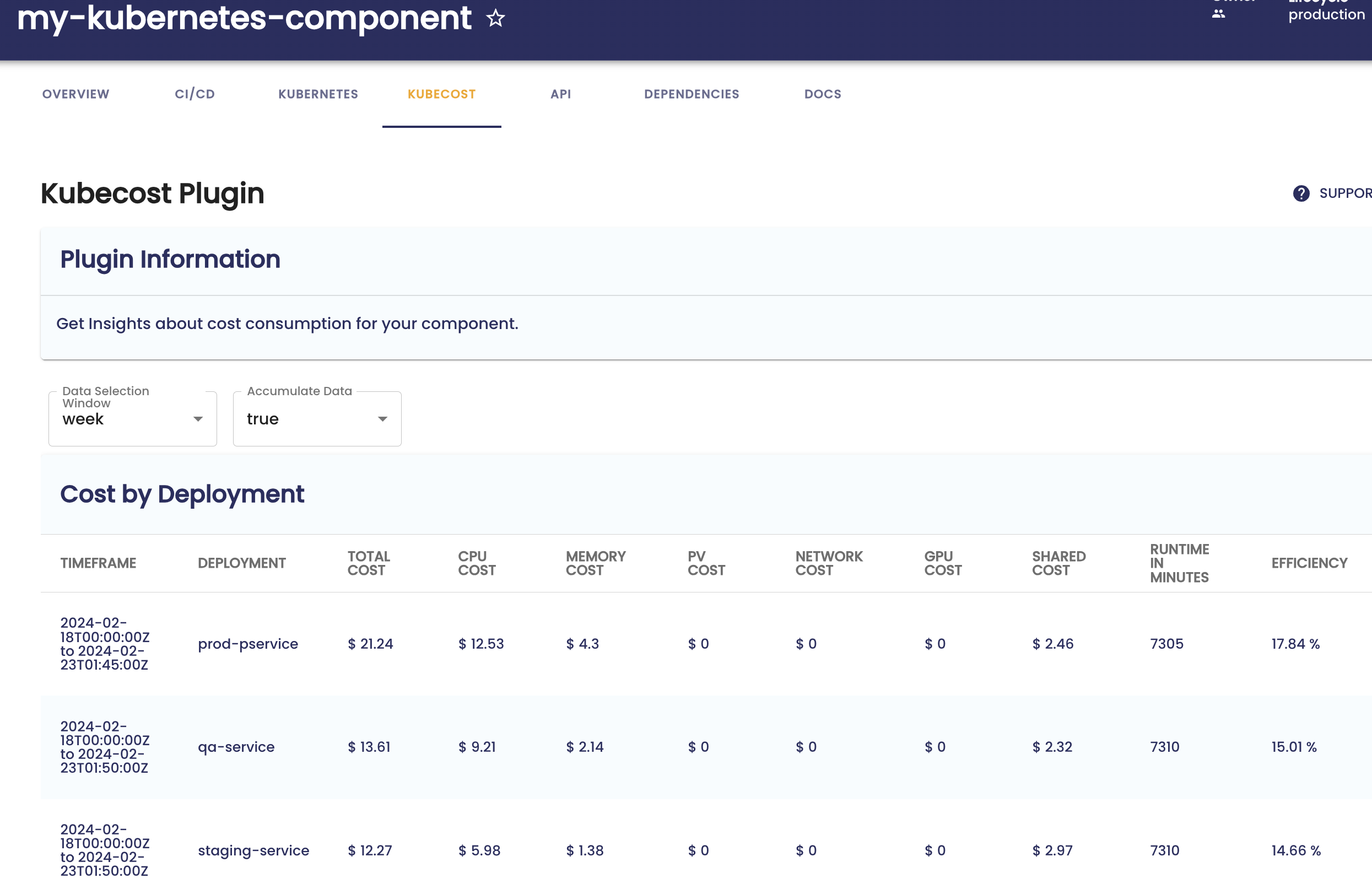Click the owner group icon in header

click(1218, 14)
